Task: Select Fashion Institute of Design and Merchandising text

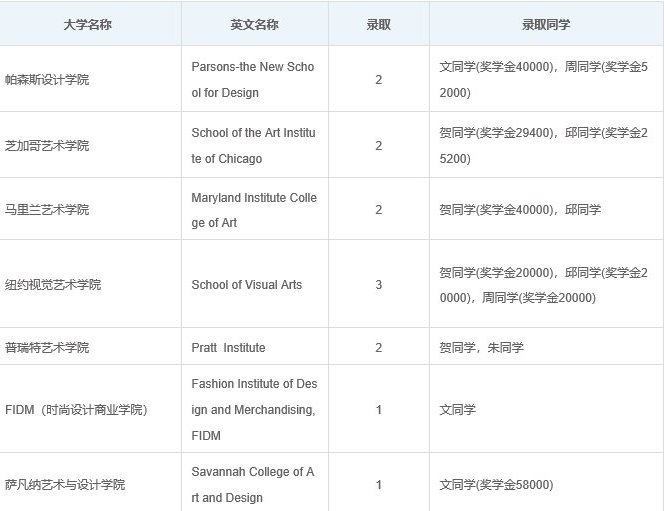Action: [253, 410]
